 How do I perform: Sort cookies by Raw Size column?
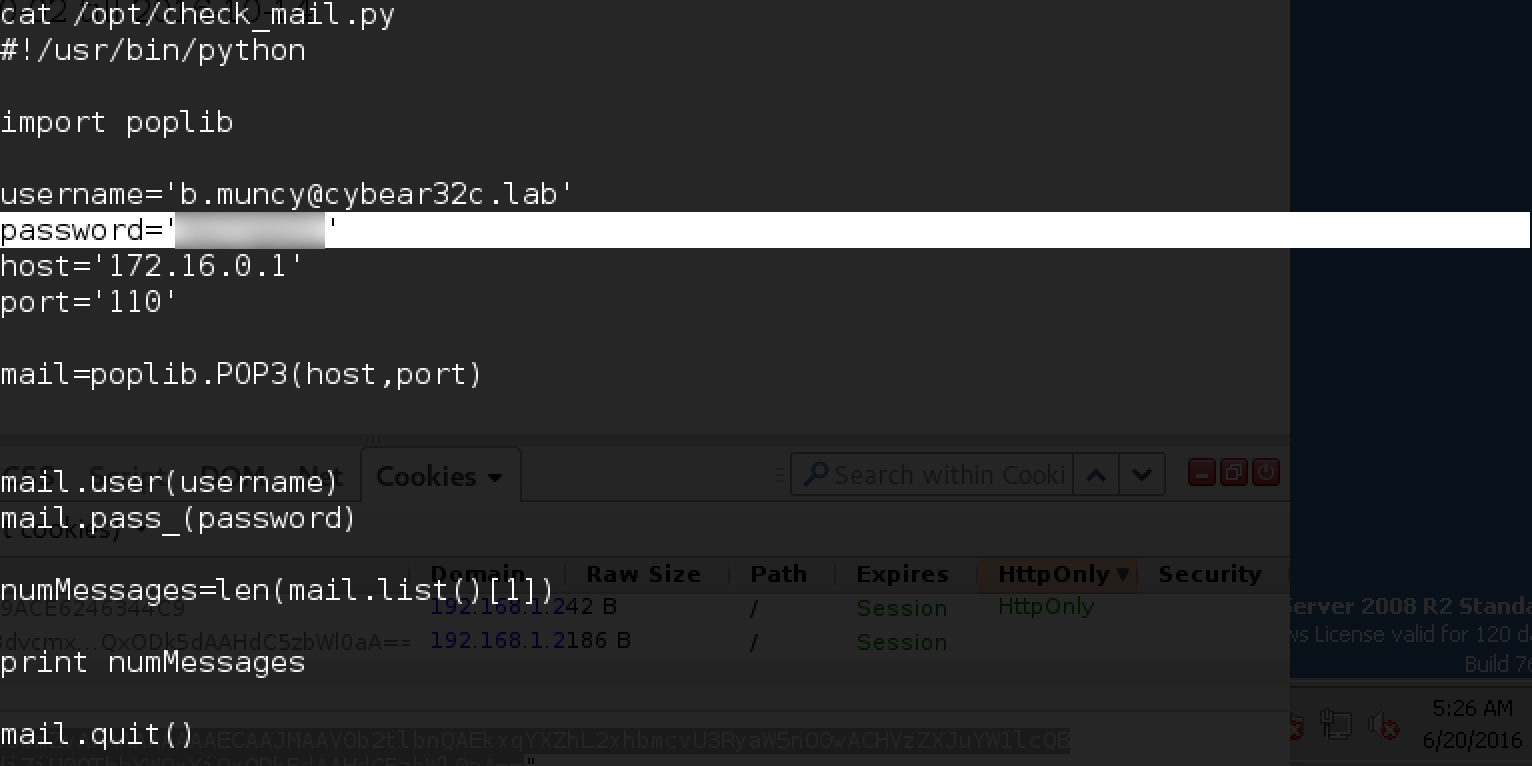coord(643,574)
